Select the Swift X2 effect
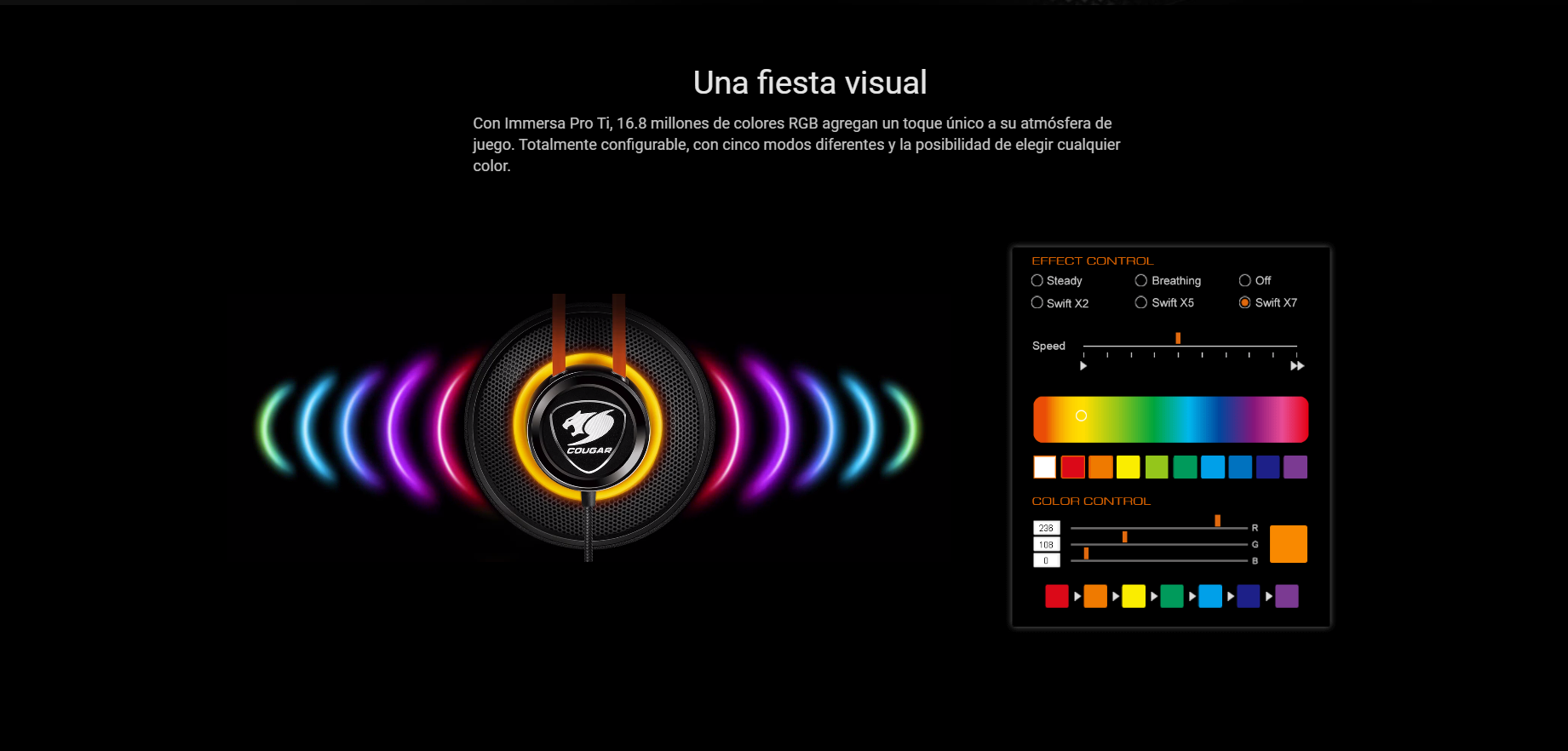The width and height of the screenshot is (1568, 751). (x=1037, y=302)
